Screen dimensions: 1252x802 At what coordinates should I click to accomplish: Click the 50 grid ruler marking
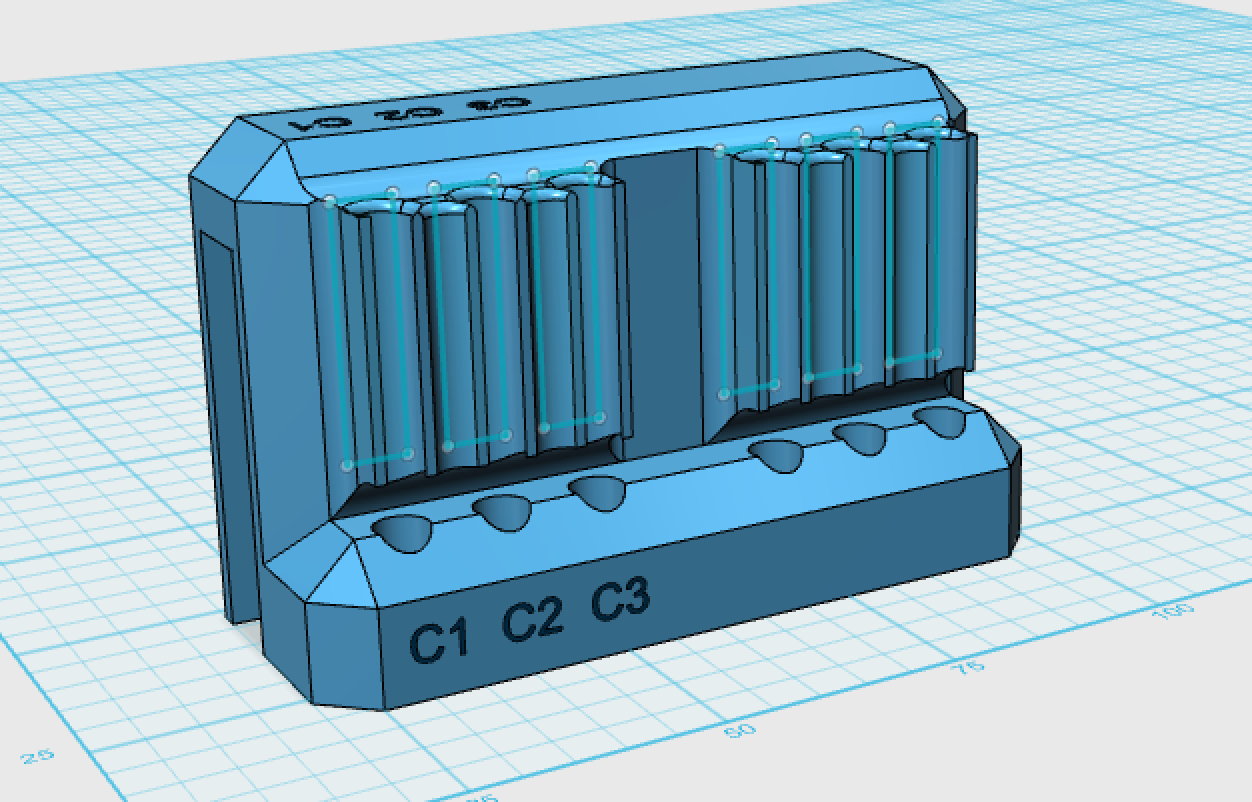[x=739, y=730]
